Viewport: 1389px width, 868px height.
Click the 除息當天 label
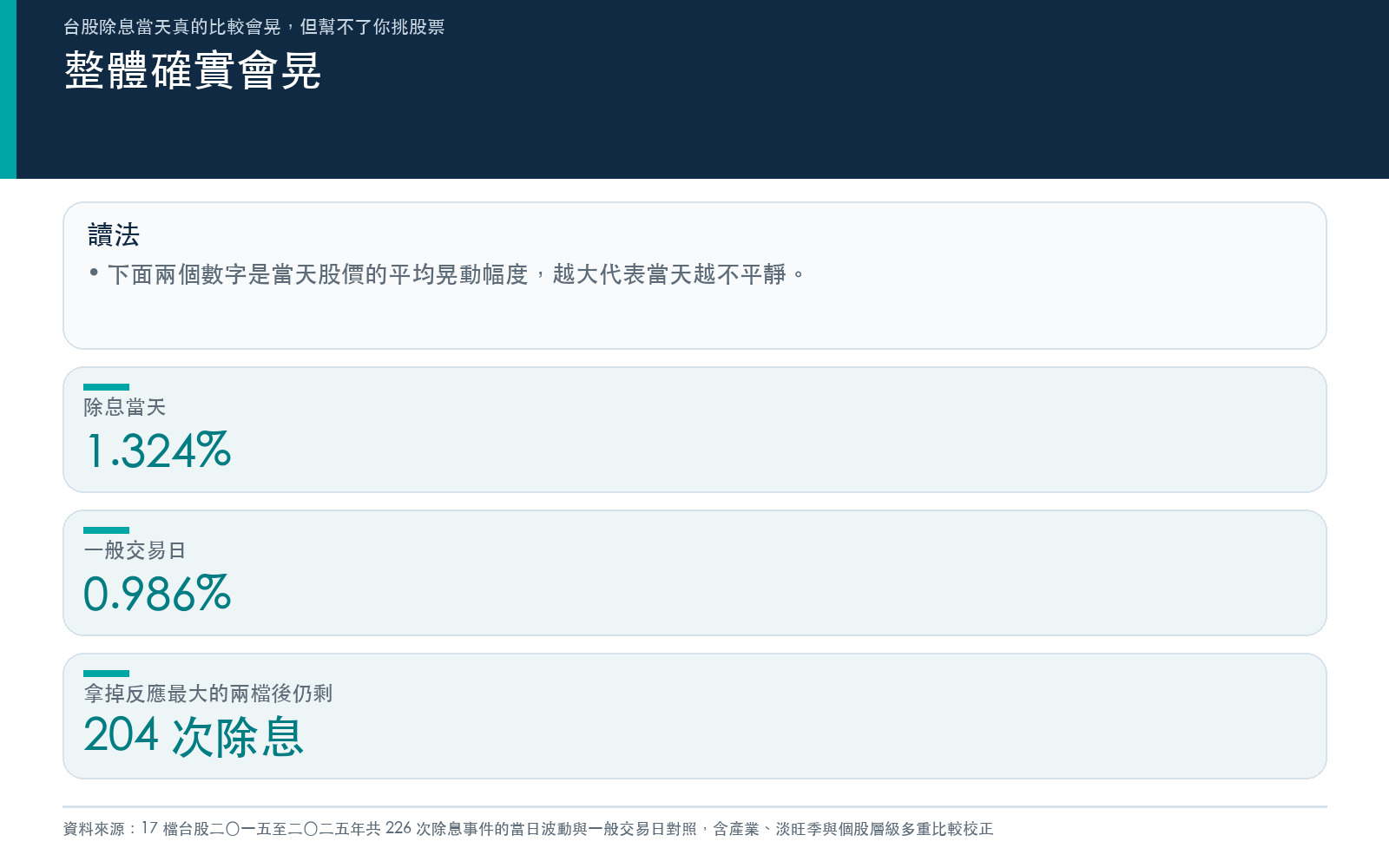click(125, 407)
